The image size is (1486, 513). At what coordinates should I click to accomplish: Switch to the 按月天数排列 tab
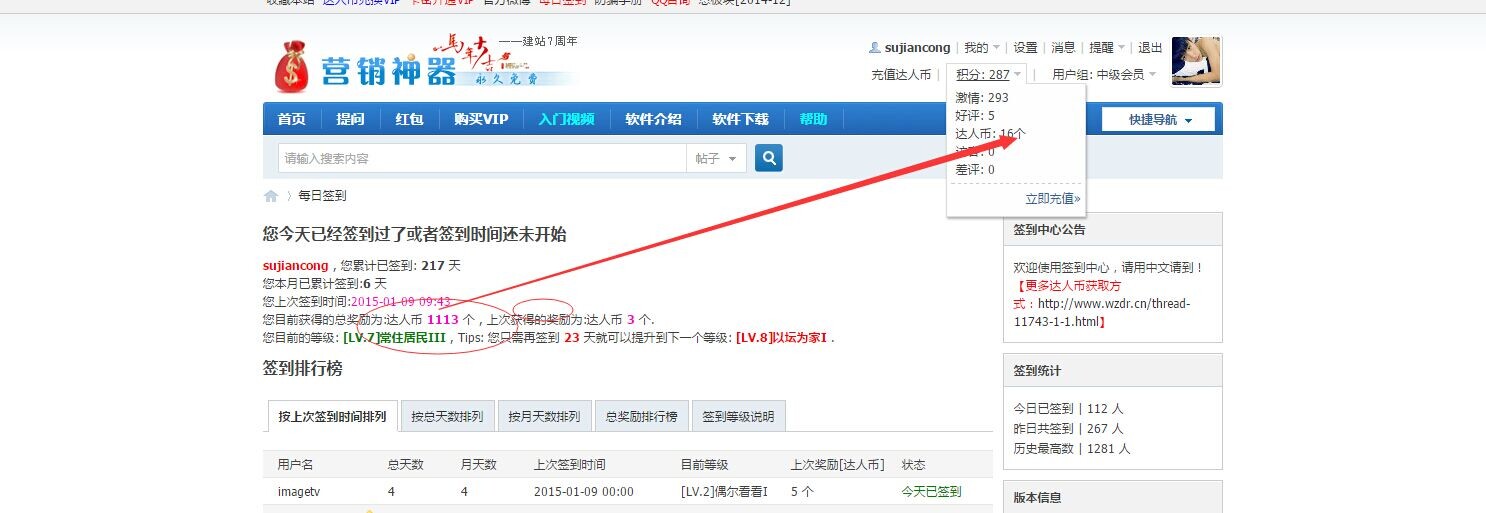pos(544,416)
